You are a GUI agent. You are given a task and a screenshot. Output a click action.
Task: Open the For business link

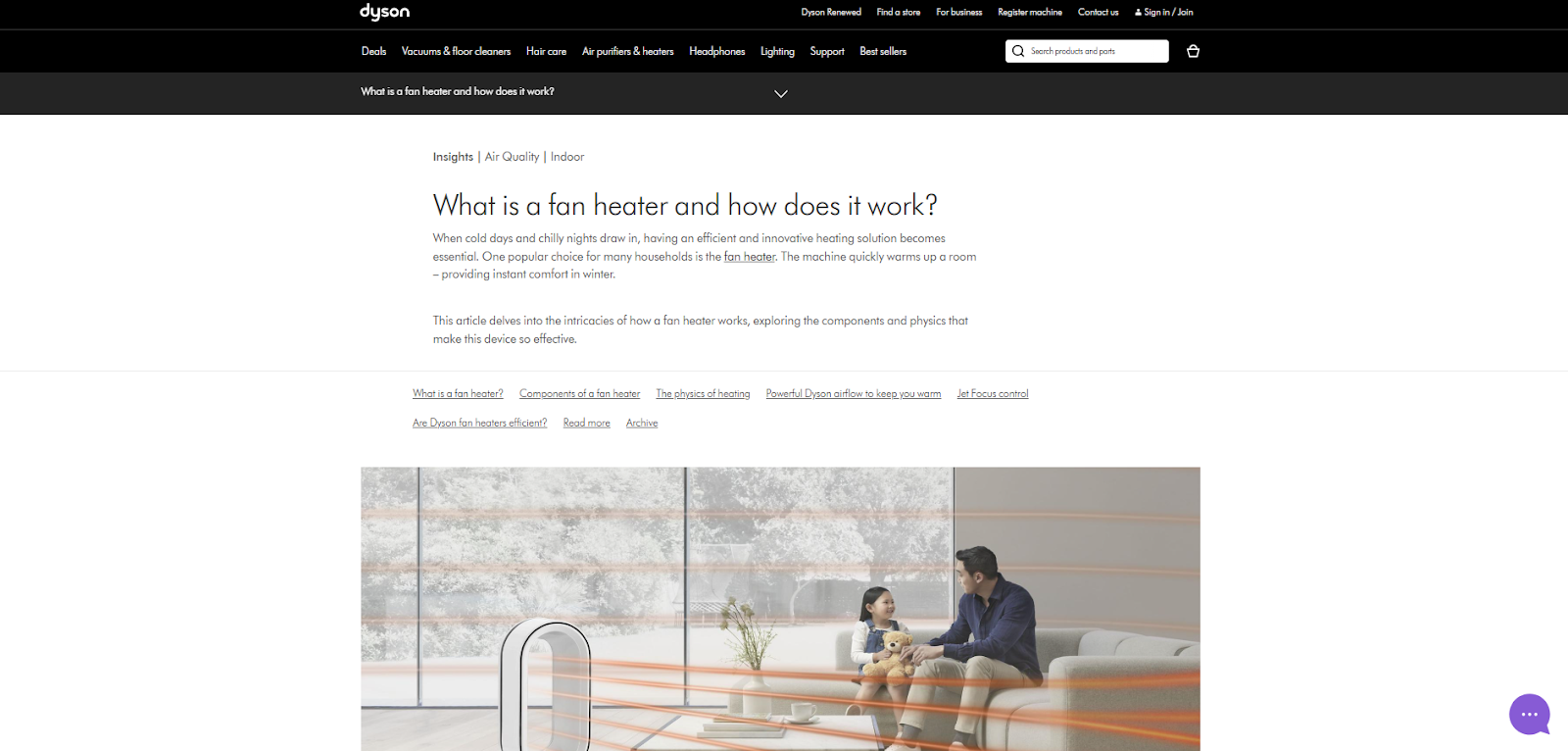click(x=958, y=12)
